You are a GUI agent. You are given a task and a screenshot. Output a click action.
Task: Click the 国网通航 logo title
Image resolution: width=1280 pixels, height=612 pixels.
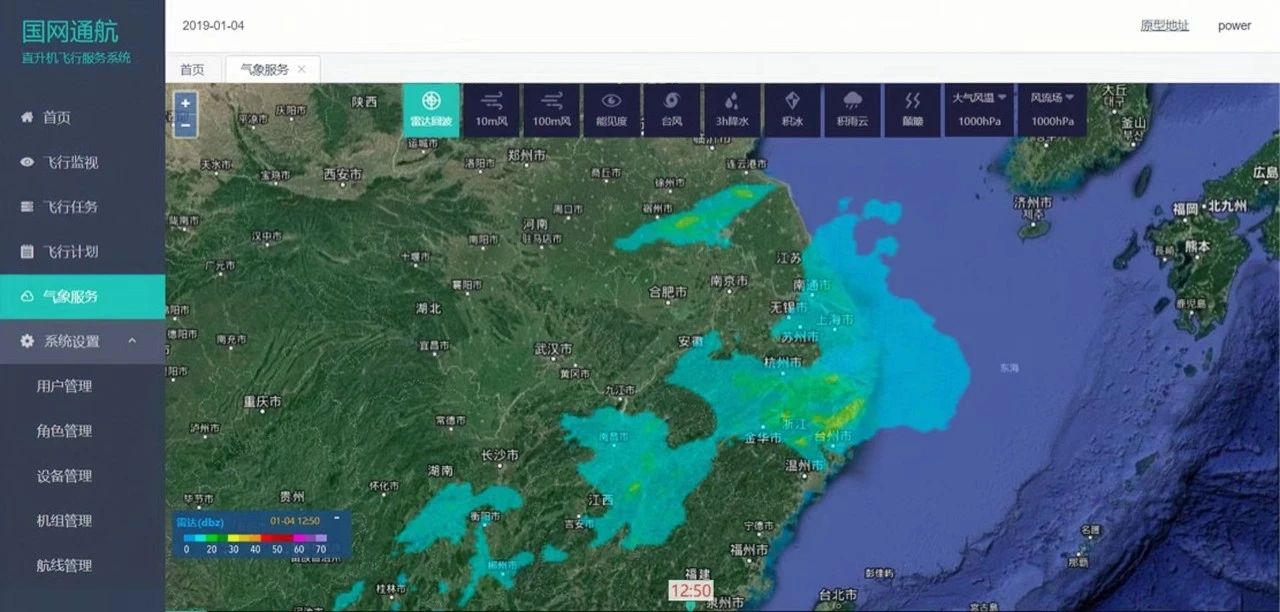[70, 31]
